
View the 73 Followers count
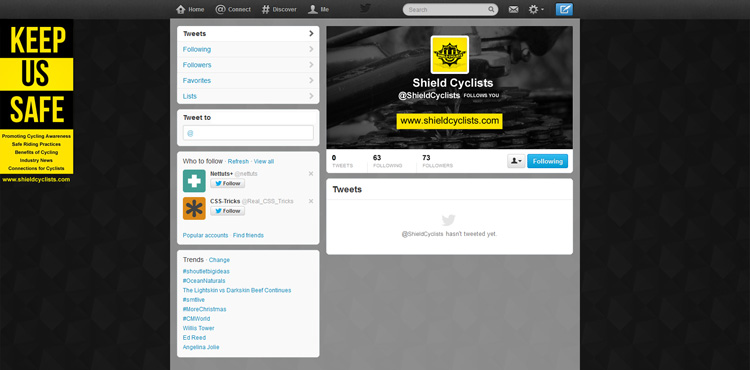437,161
